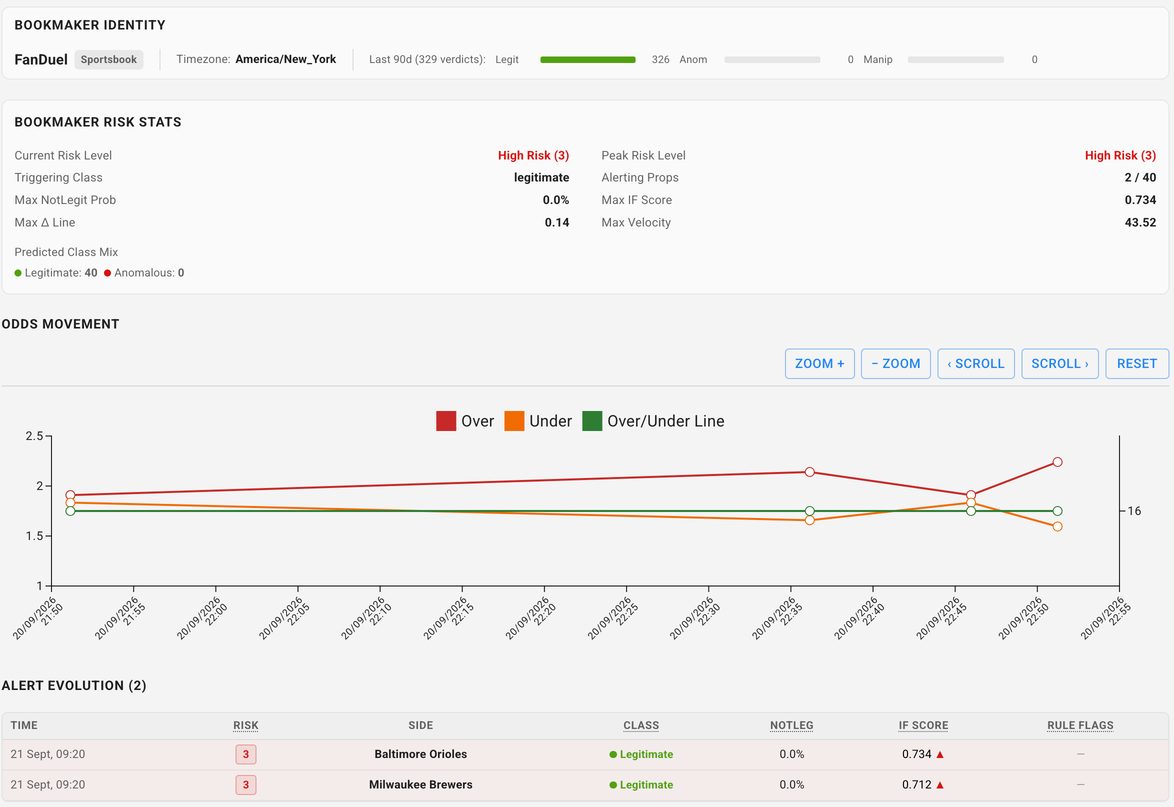Click risk badge 3 in Baltimore Orioles row
Image resolution: width=1174 pixels, height=807 pixels.
246,754
